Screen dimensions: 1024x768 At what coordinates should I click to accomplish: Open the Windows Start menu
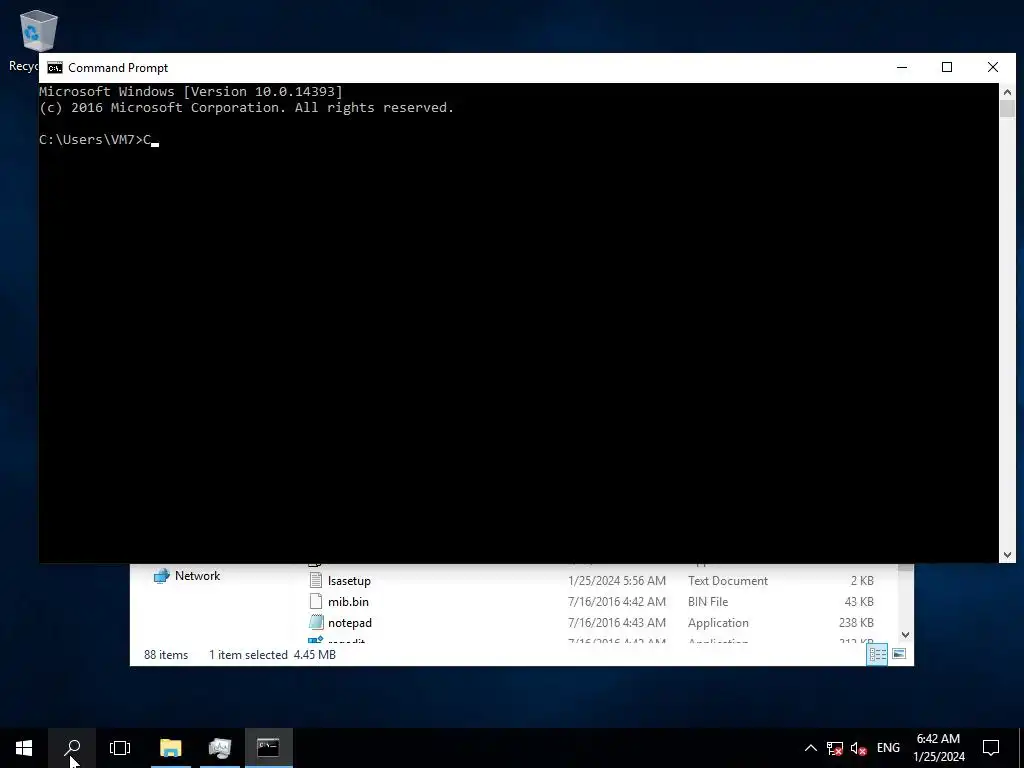24,748
